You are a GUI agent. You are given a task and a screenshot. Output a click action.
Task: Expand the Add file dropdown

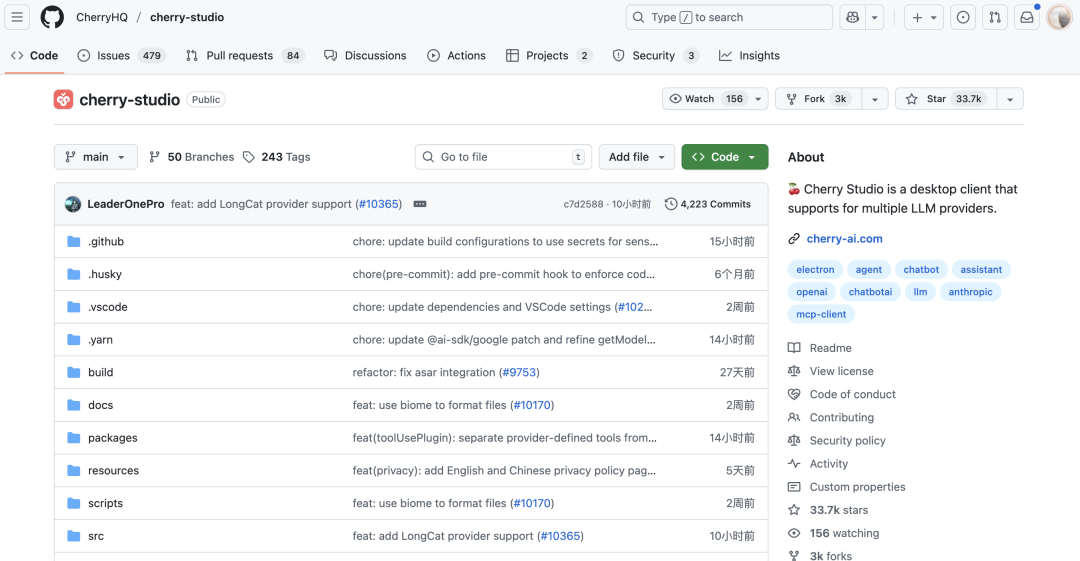[x=636, y=157]
